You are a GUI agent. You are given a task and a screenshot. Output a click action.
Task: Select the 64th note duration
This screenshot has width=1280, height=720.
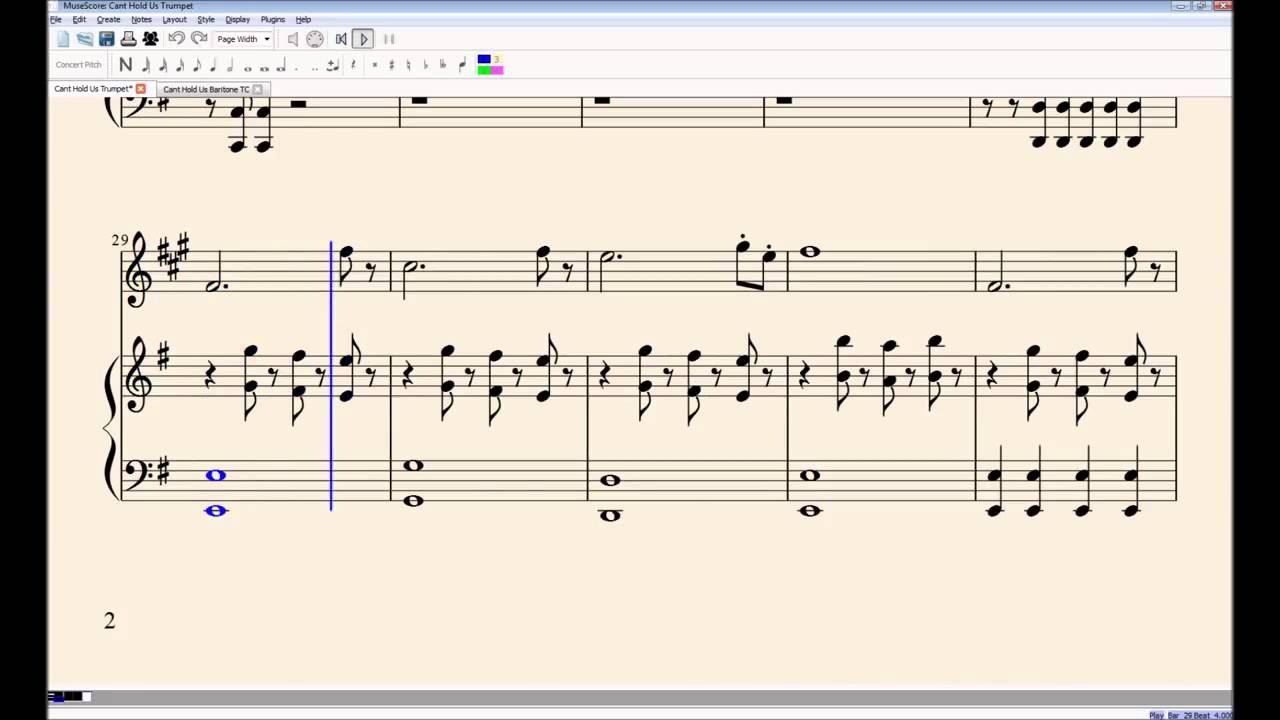click(x=146, y=65)
